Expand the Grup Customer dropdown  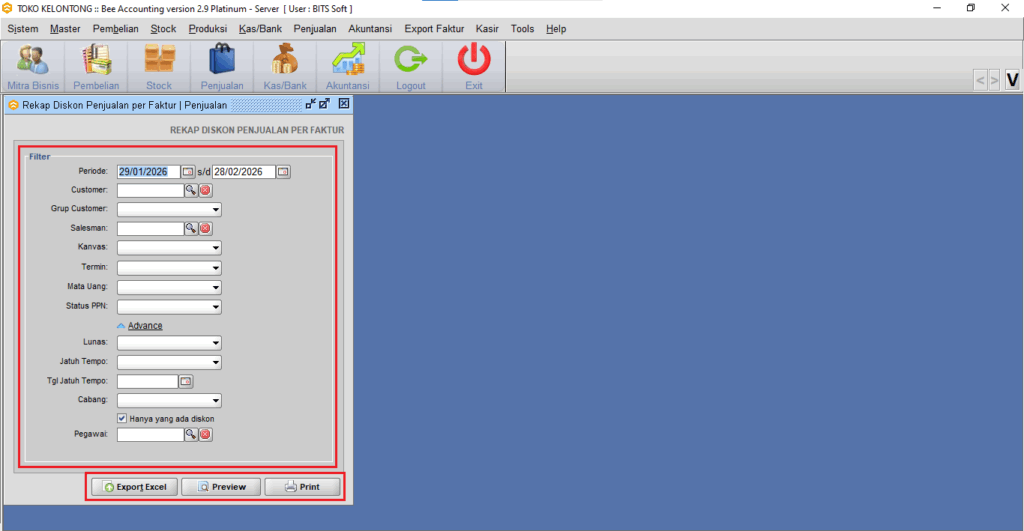(x=215, y=210)
